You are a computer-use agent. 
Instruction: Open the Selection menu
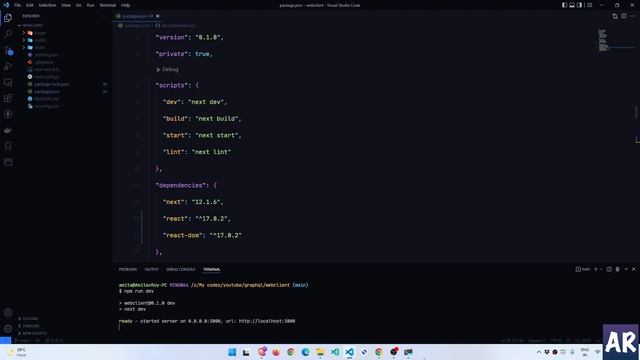click(47, 5)
